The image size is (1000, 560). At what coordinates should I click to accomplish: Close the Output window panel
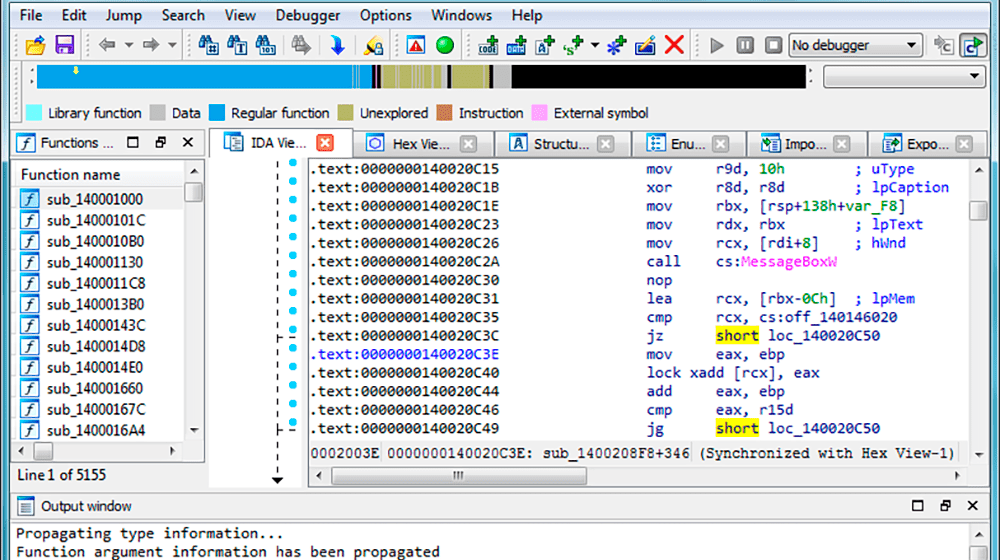coord(973,506)
